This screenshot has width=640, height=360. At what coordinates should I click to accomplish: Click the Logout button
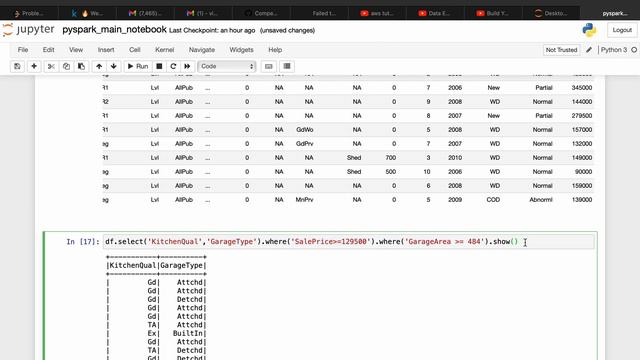(622, 30)
